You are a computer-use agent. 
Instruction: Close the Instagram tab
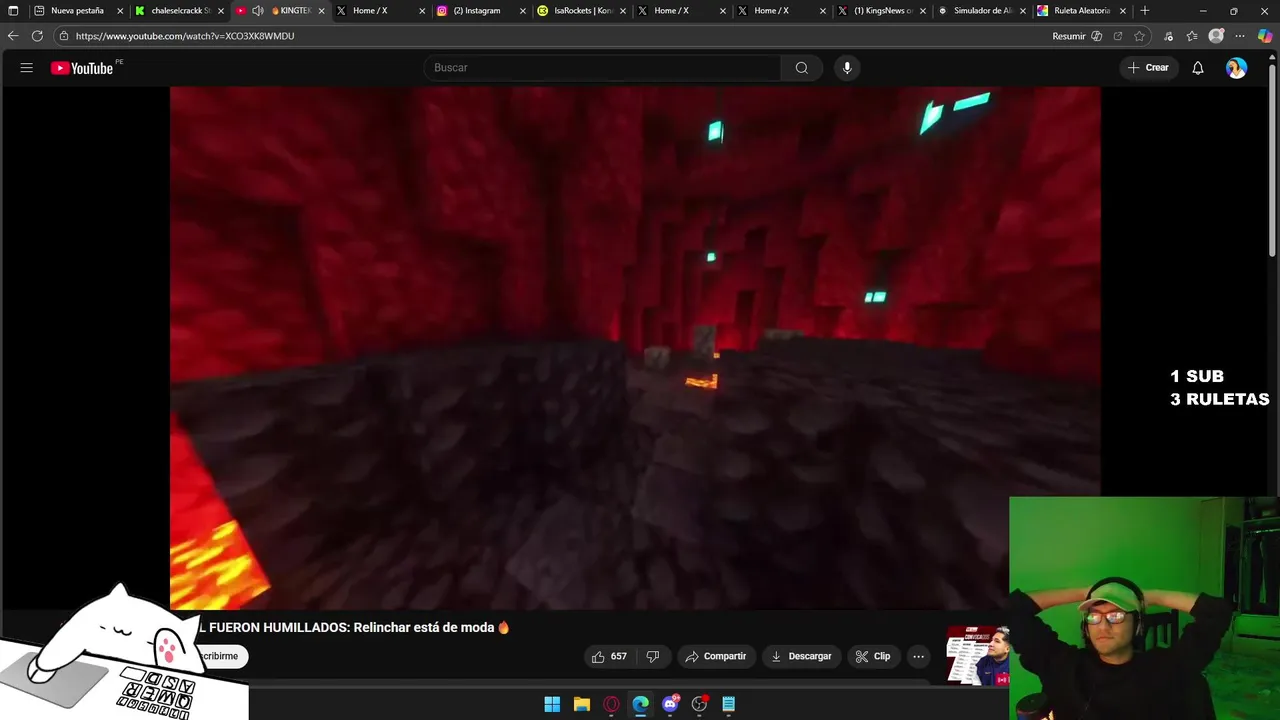coord(522,11)
